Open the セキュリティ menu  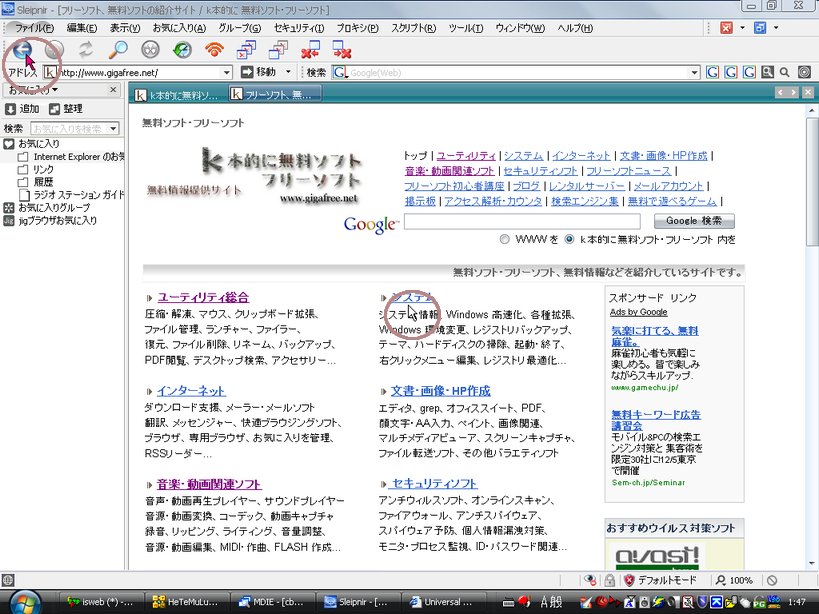coord(299,28)
